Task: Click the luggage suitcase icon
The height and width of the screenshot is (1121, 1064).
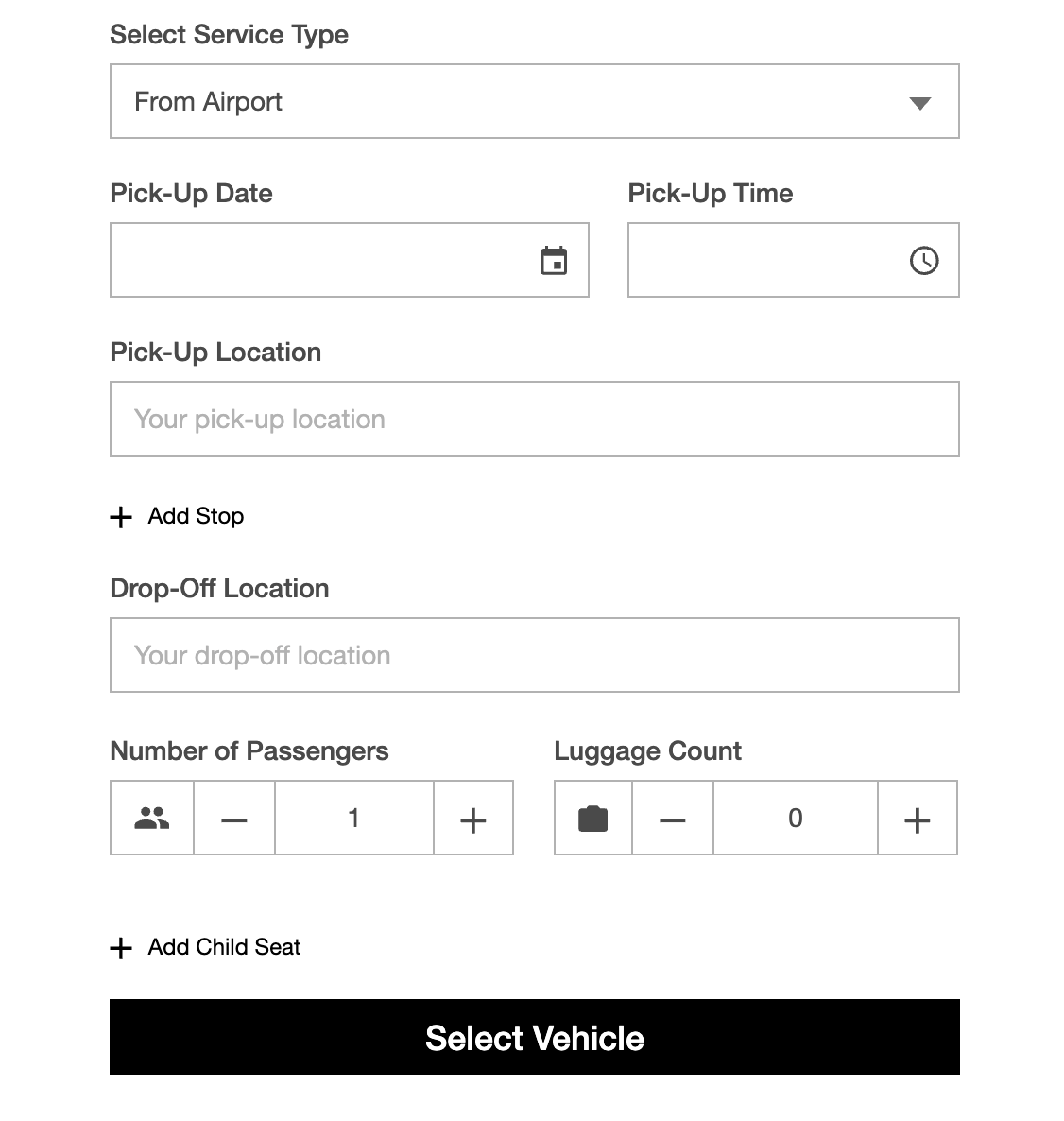Action: (592, 818)
